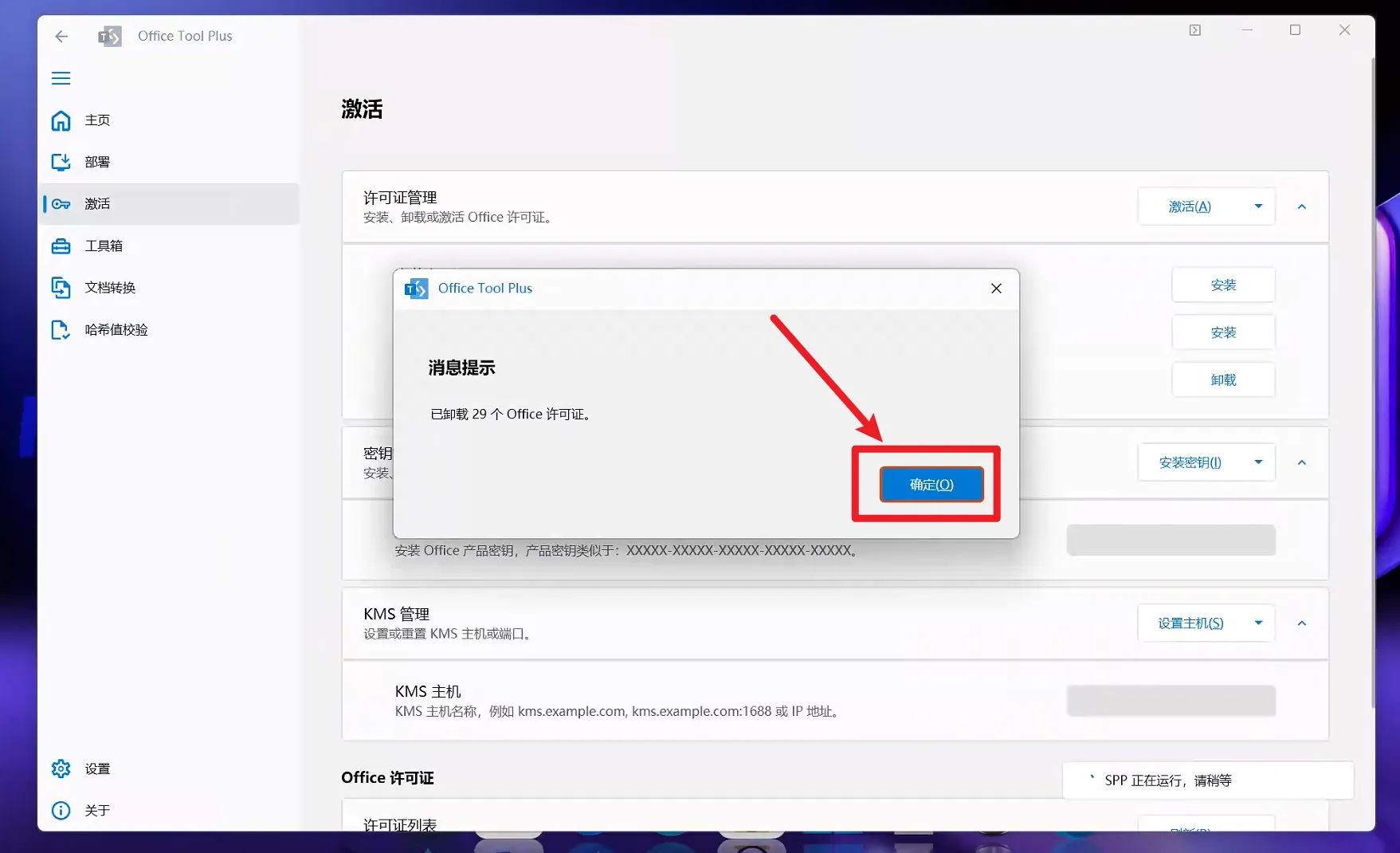Close the 消息提示 dialog with the X

point(996,289)
